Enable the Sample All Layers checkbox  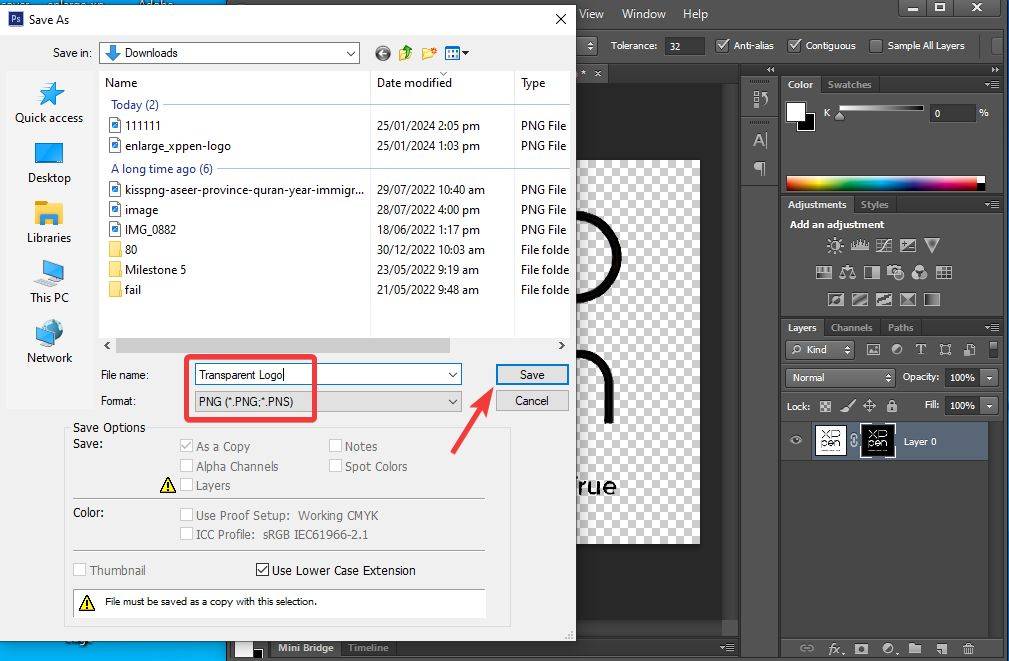876,46
